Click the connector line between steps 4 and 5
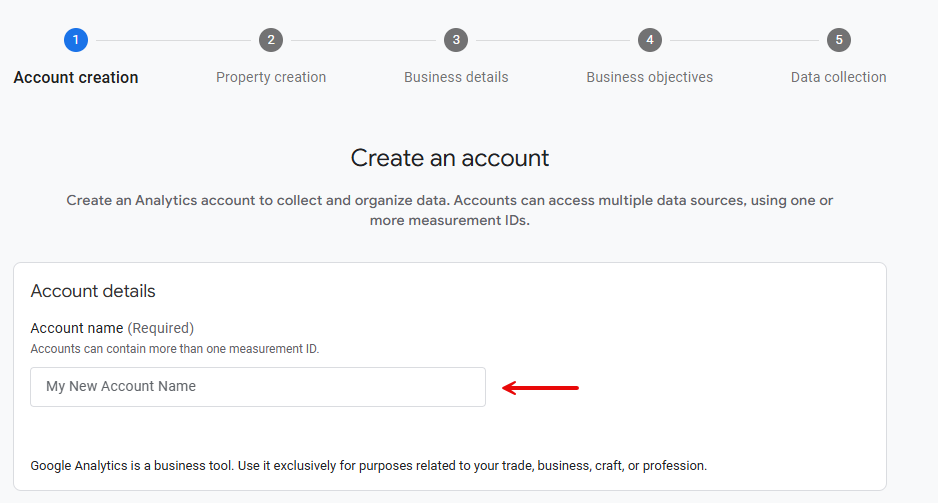The image size is (938, 503). (x=744, y=40)
